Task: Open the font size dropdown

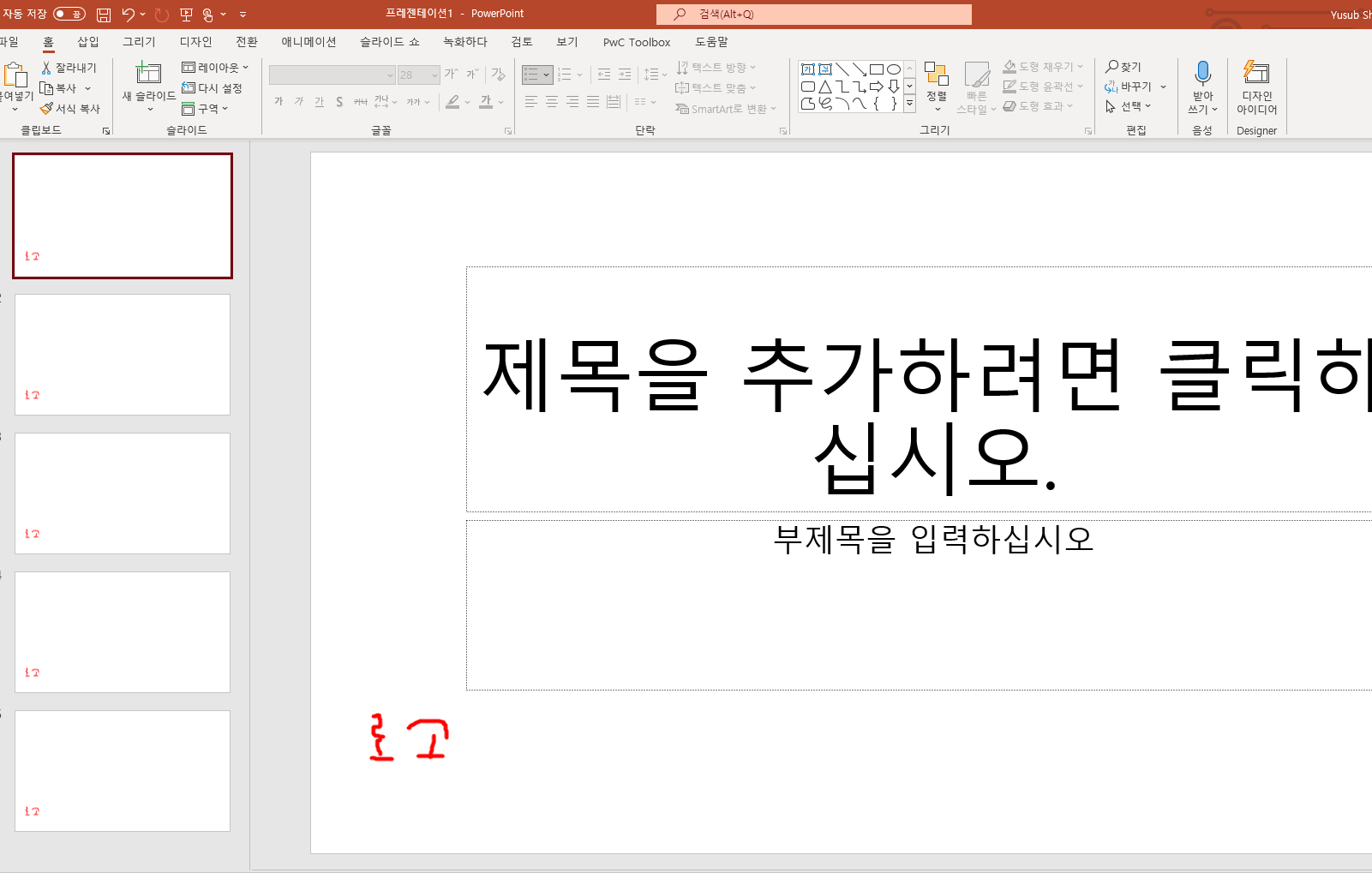Action: [433, 75]
